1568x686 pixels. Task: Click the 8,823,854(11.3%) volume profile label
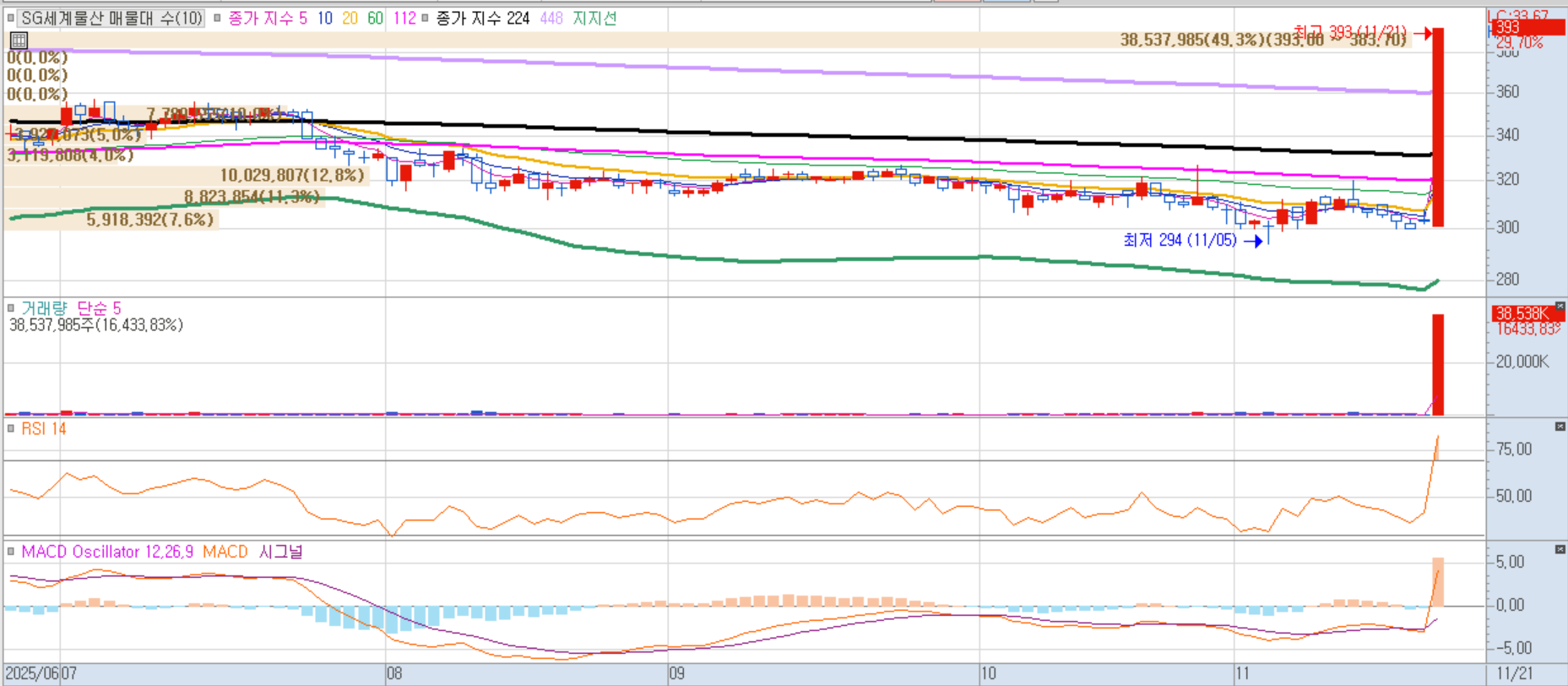pyautogui.click(x=252, y=197)
